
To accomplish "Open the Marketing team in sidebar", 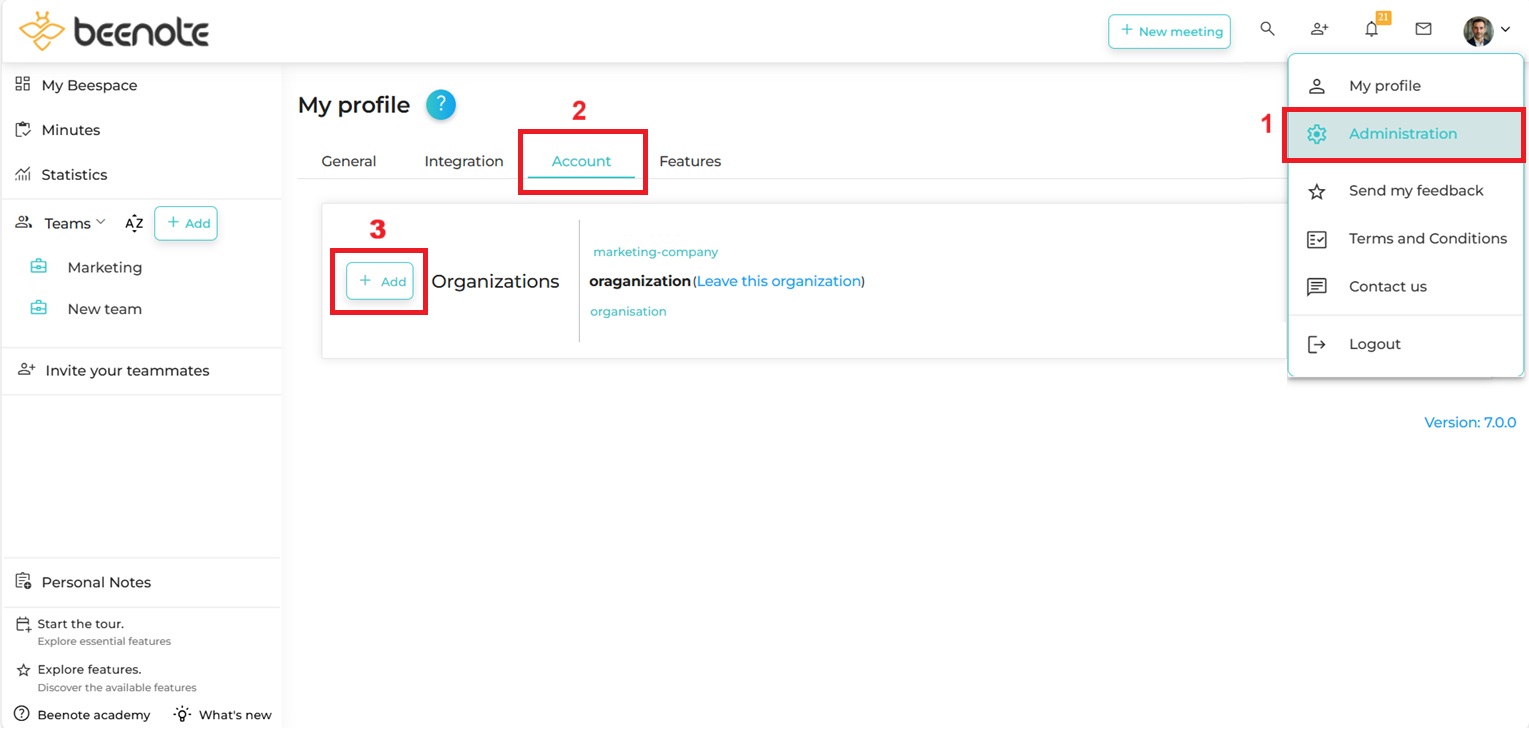I will click(x=104, y=267).
